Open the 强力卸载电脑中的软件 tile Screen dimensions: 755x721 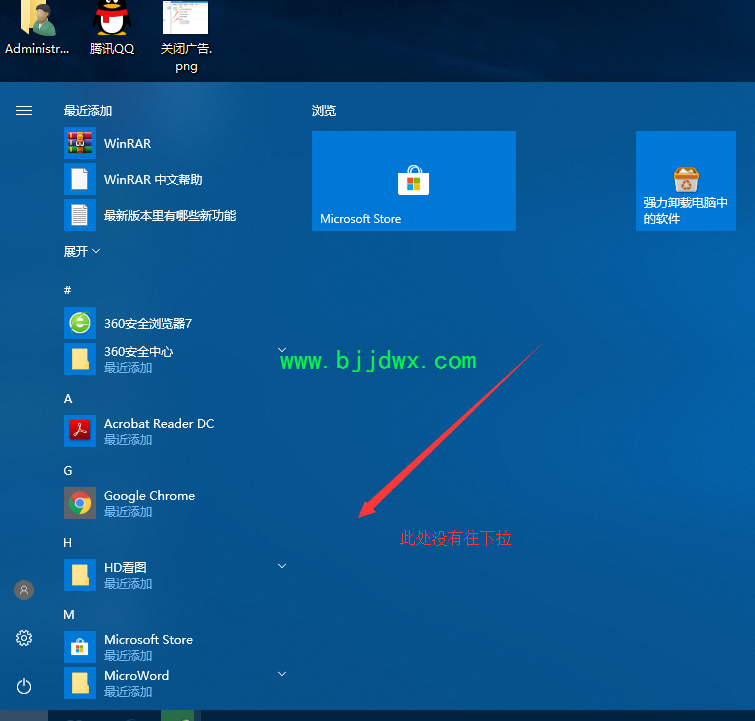click(x=686, y=181)
